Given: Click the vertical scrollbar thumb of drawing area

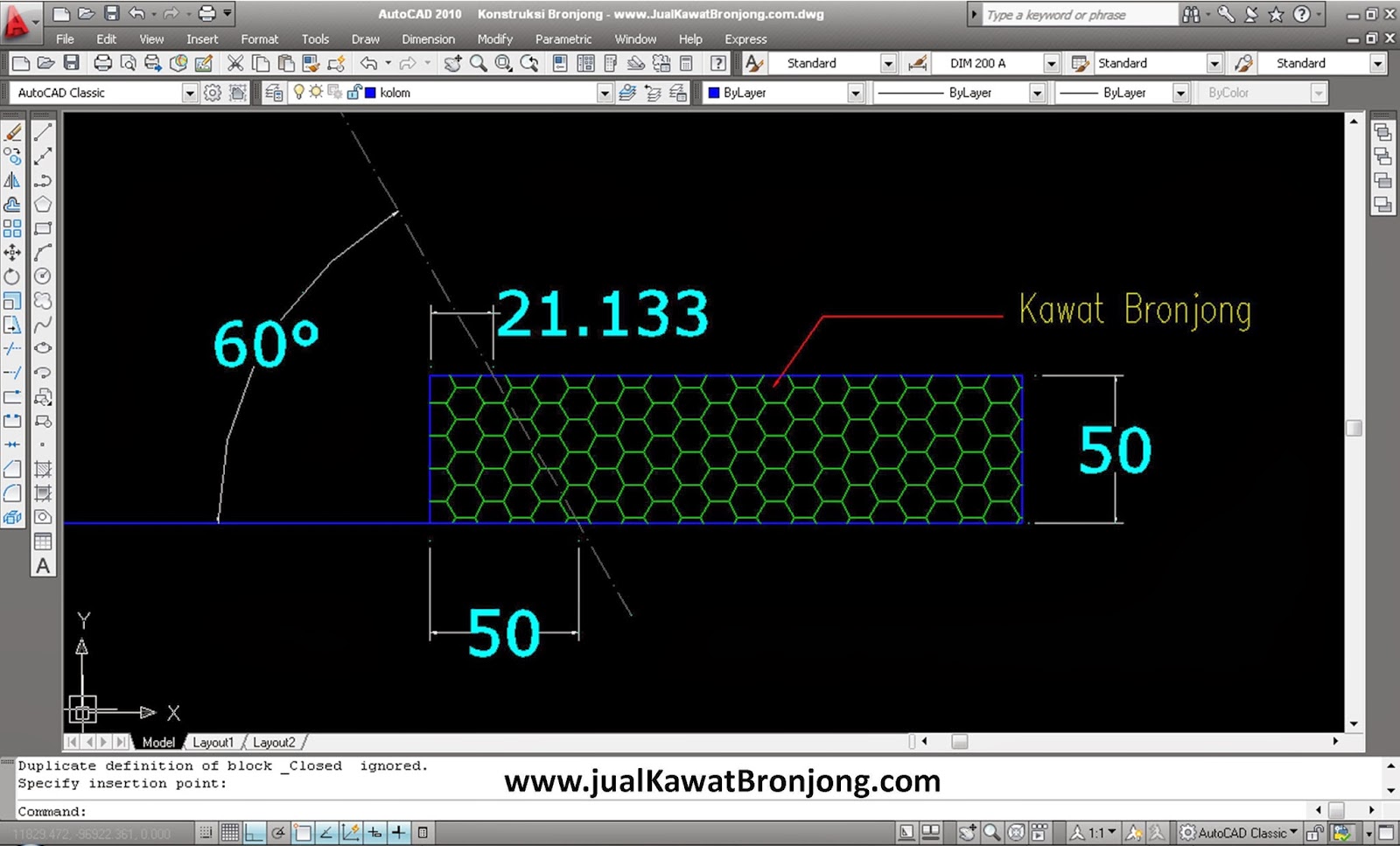Looking at the screenshot, I should (1354, 428).
